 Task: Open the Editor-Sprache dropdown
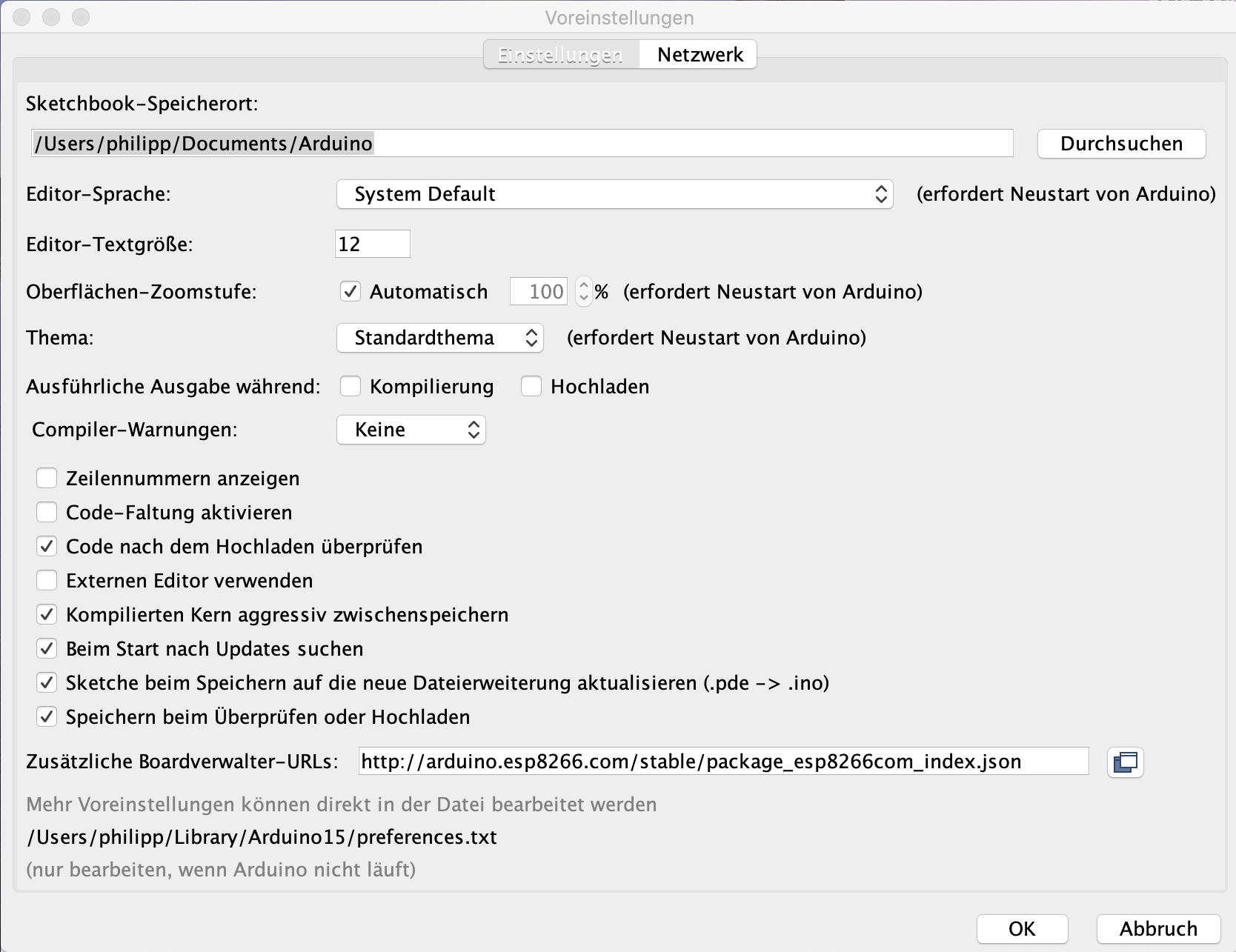point(614,194)
